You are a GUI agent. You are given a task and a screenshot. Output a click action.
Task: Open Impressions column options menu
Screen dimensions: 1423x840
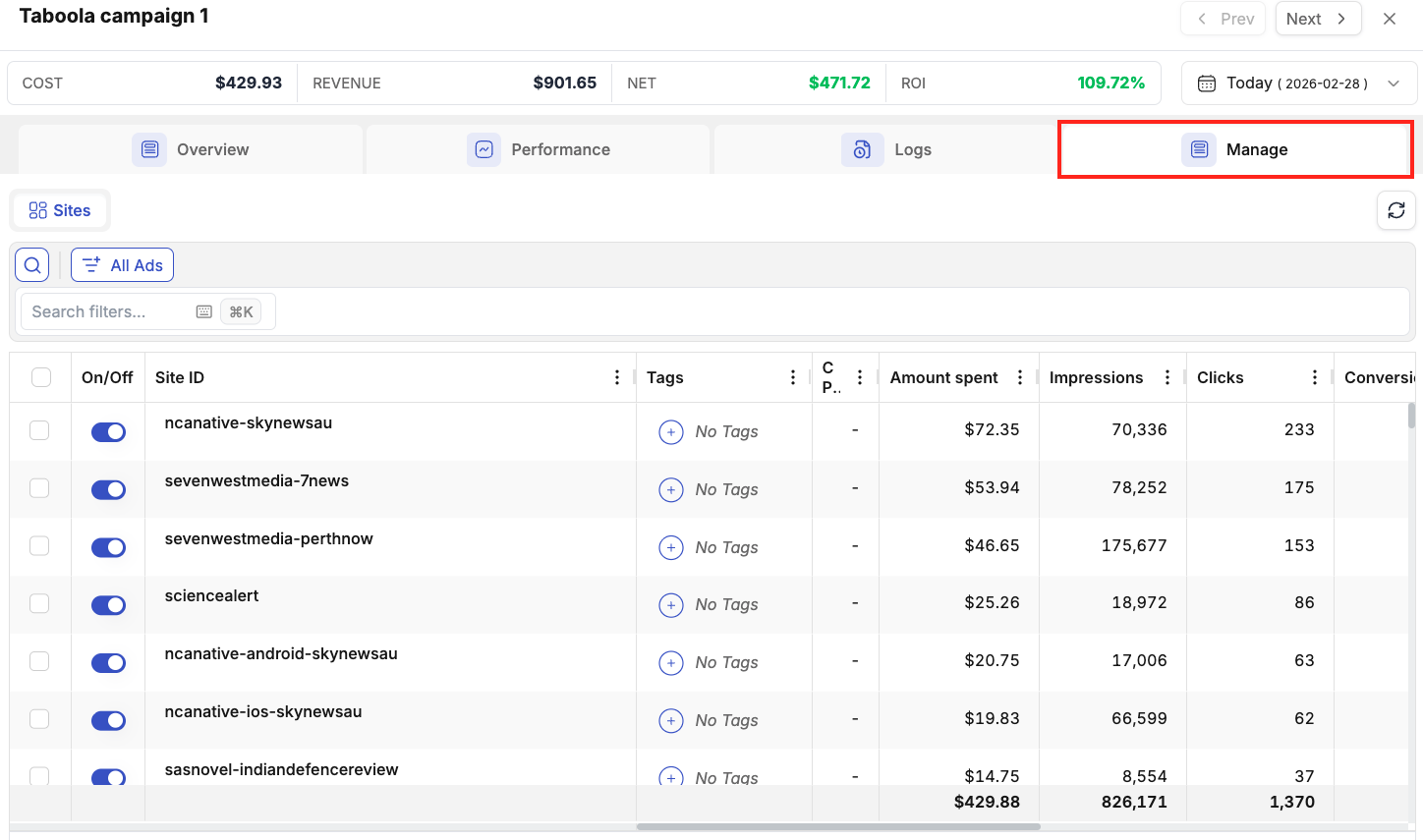pos(1167,377)
